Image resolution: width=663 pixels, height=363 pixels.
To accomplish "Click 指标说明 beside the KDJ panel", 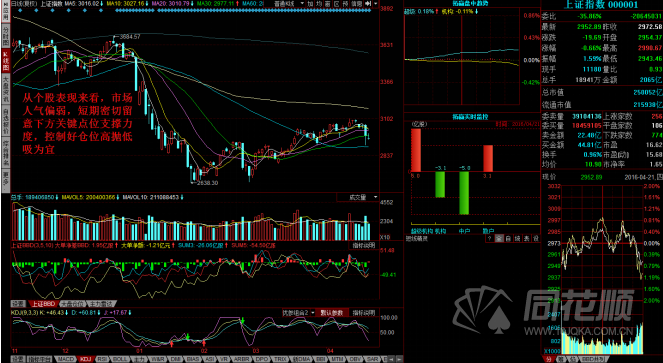I will (x=364, y=313).
